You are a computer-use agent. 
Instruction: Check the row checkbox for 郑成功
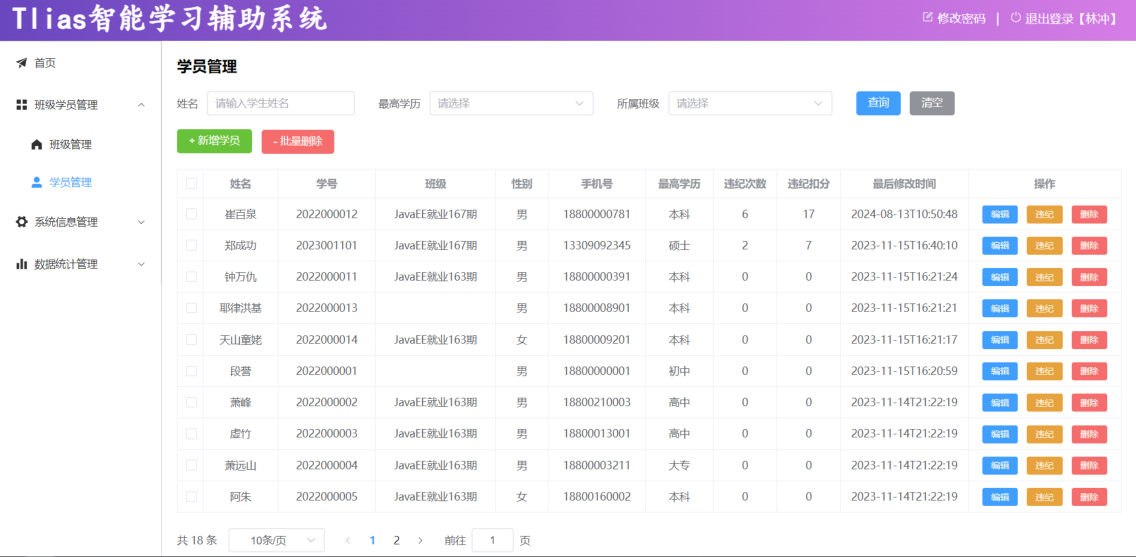[x=191, y=246]
